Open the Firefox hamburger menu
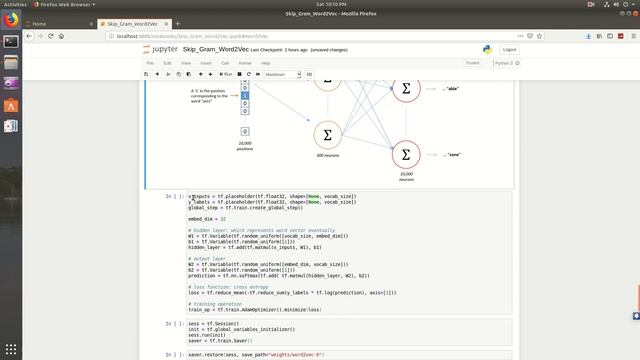The image size is (640, 360). 633,36
